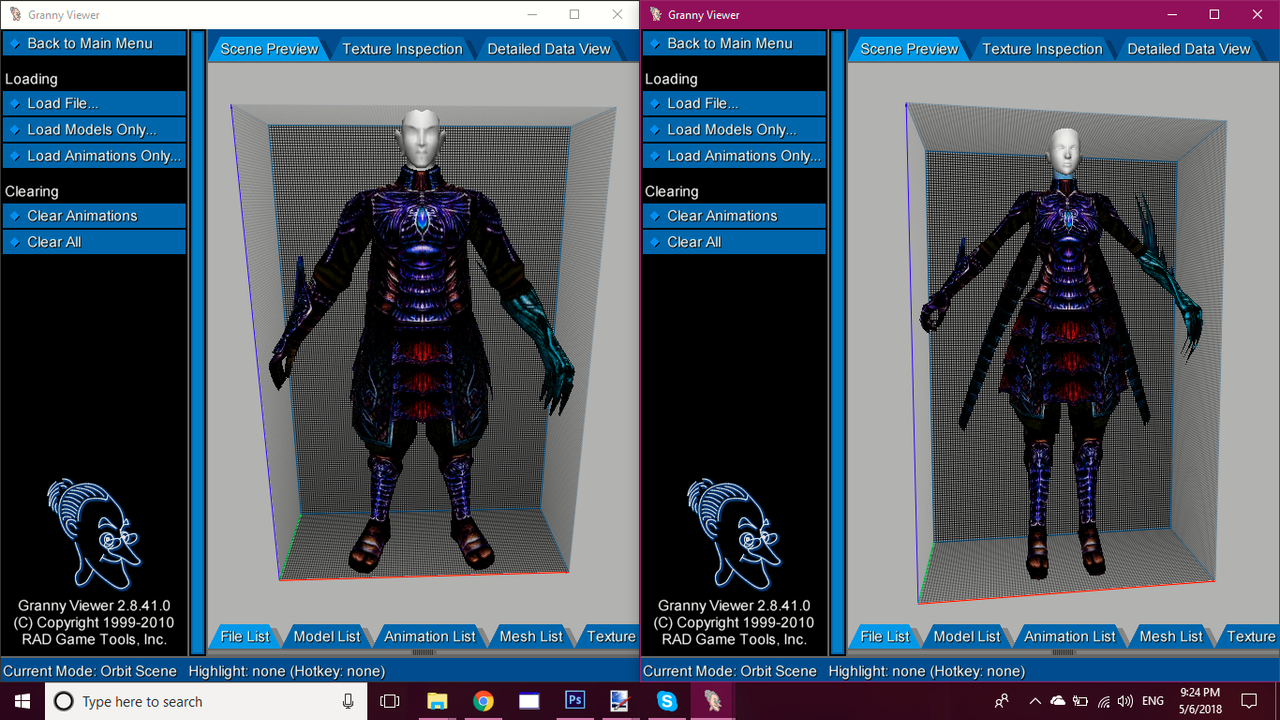This screenshot has width=1280, height=720.
Task: Open the People icon in system tray
Action: (x=1001, y=701)
